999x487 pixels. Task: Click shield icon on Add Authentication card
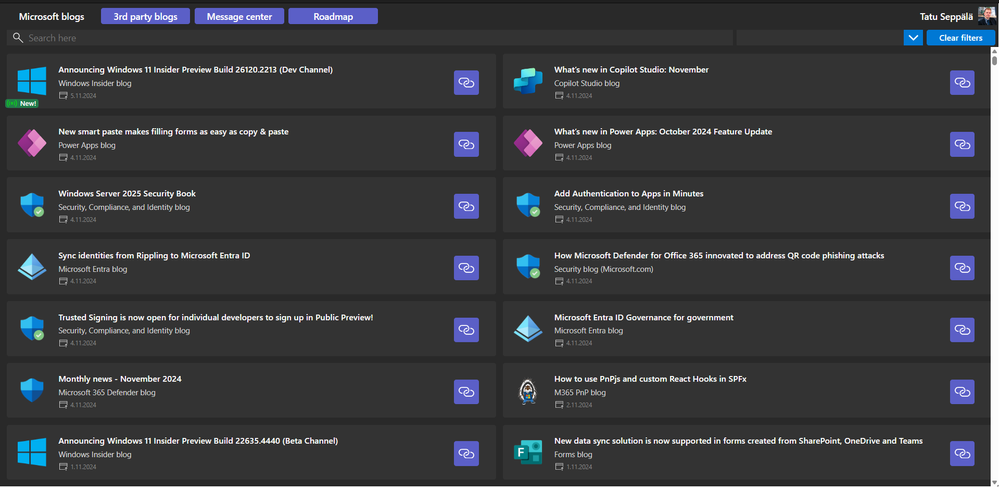[528, 205]
